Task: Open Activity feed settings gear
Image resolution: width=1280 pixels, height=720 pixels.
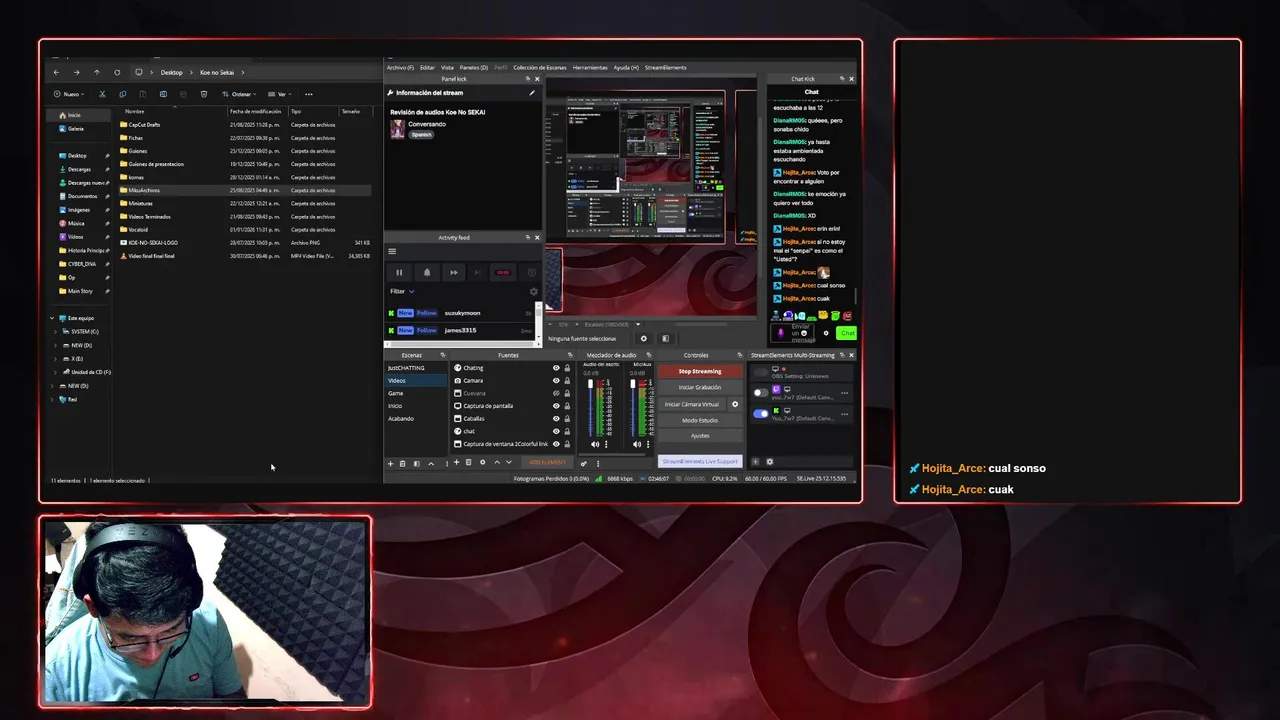Action: click(534, 291)
